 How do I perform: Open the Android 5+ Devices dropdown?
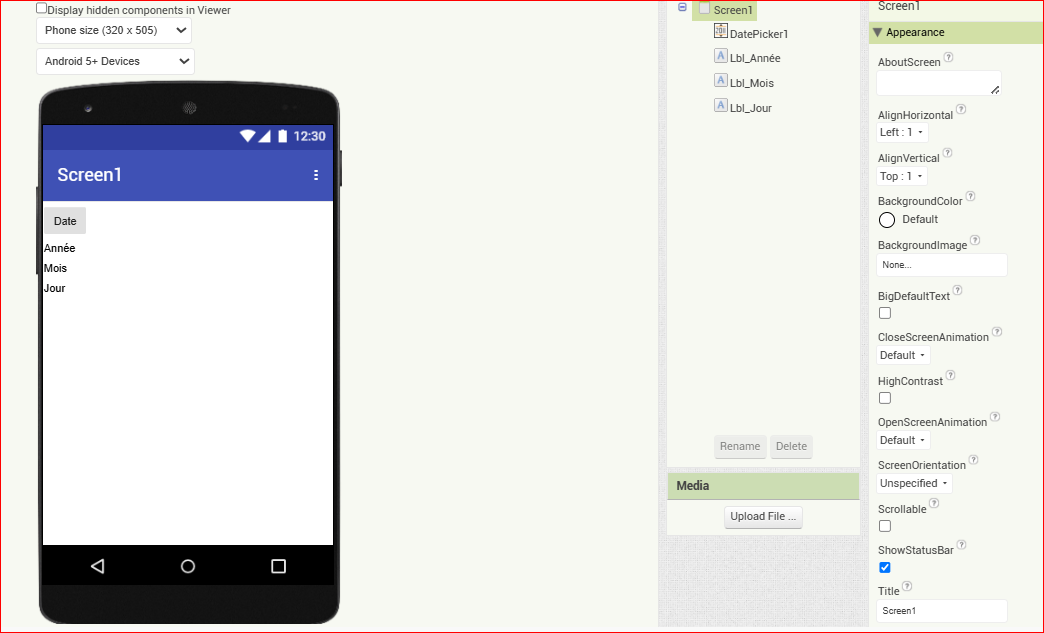click(x=115, y=61)
